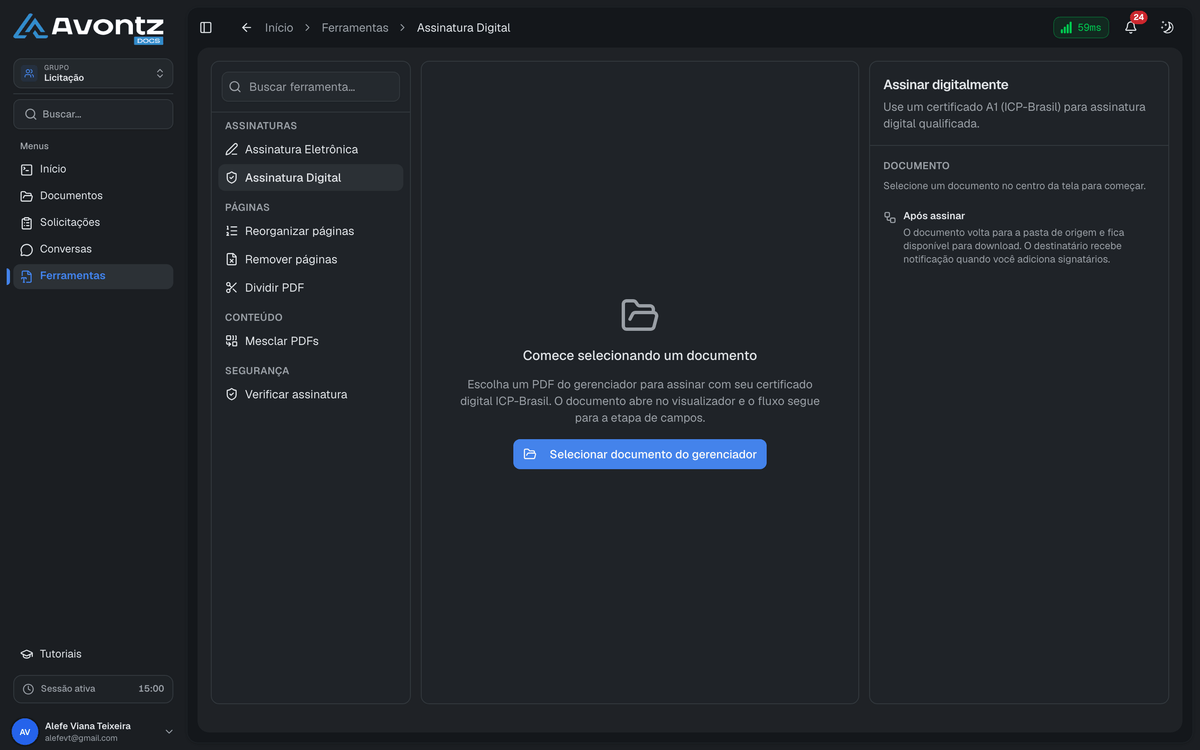Select Ferramentas menu item
The height and width of the screenshot is (750, 1200).
93,276
